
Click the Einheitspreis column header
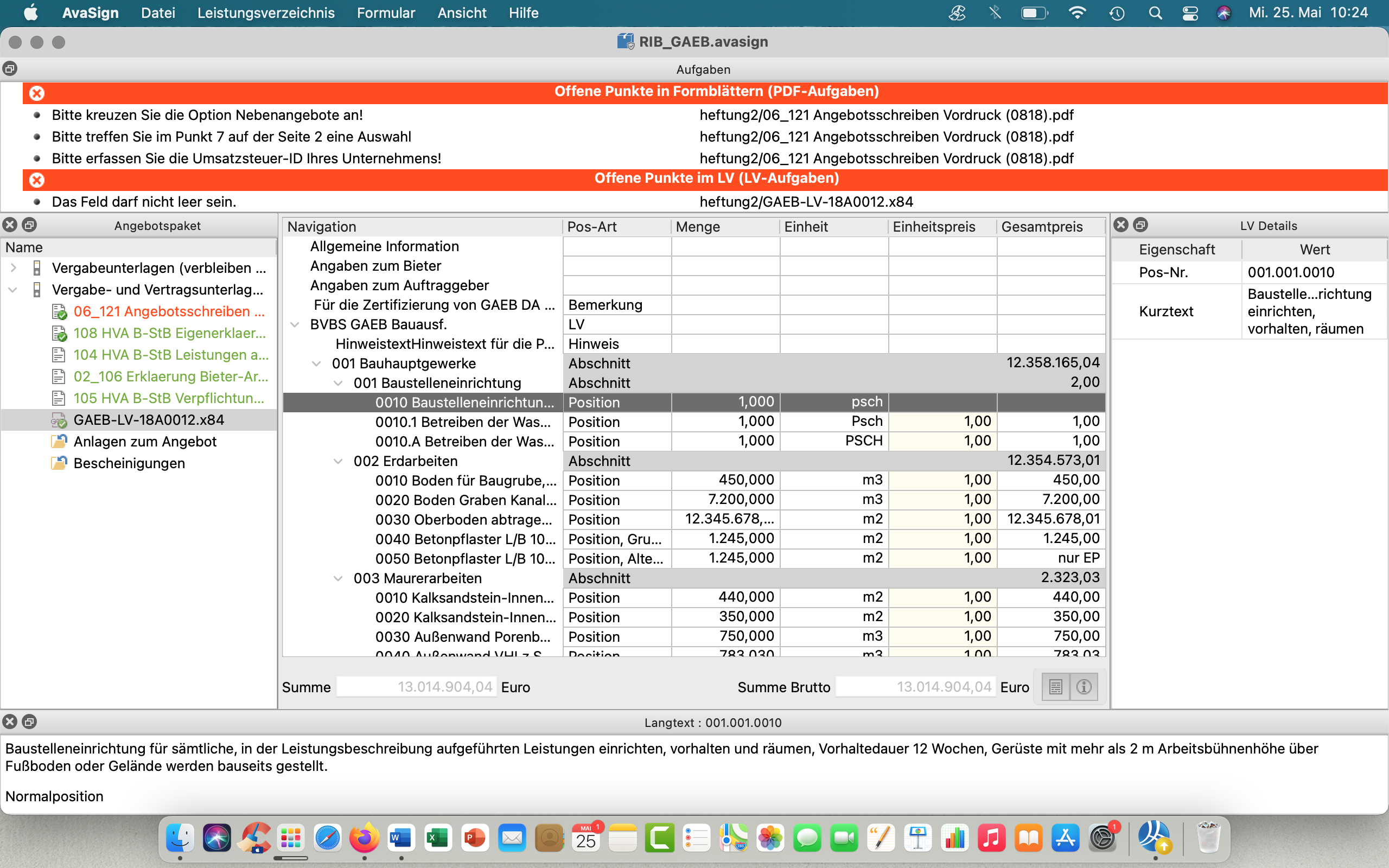point(942,226)
